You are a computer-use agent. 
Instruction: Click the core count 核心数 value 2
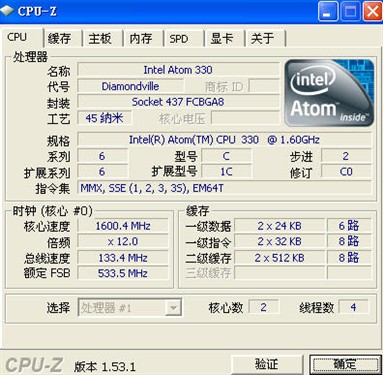[x=264, y=307]
